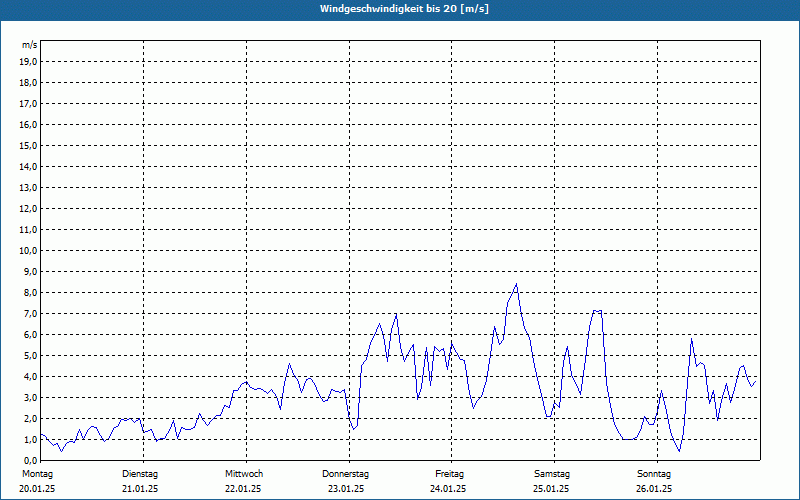
Task: Select the 'Donnerstag' day label
Action: pyautogui.click(x=345, y=474)
